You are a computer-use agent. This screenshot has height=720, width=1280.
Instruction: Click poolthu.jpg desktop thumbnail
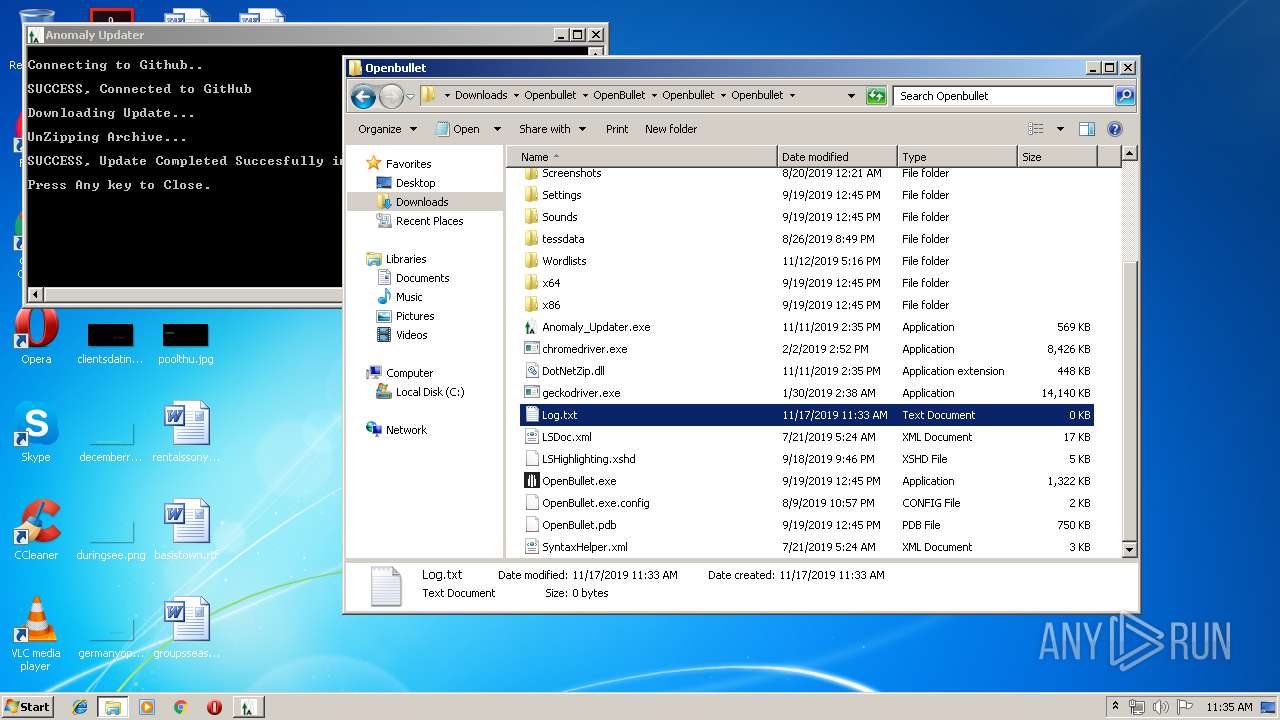click(185, 342)
